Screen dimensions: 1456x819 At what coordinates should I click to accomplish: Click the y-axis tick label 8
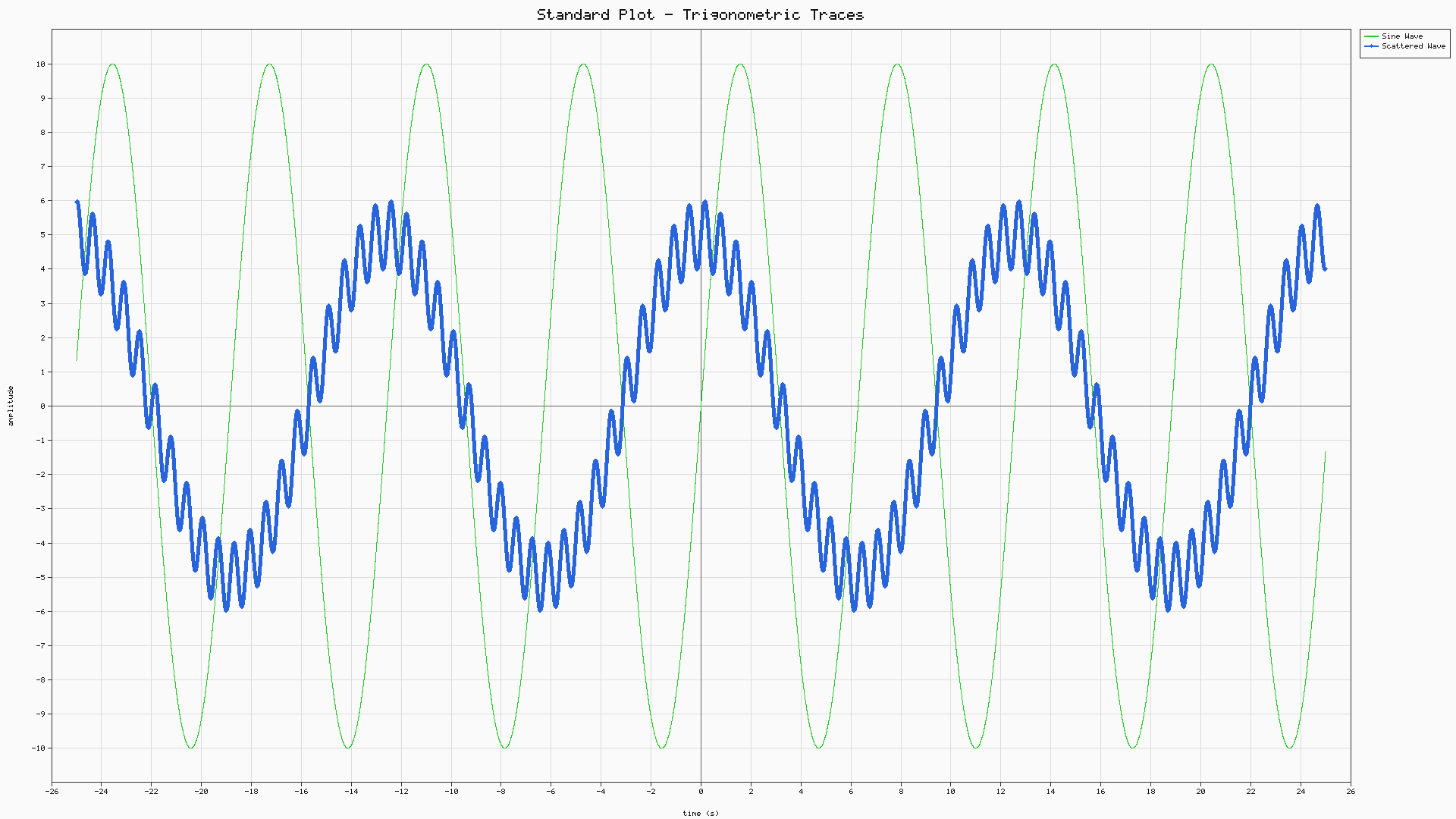[43, 133]
